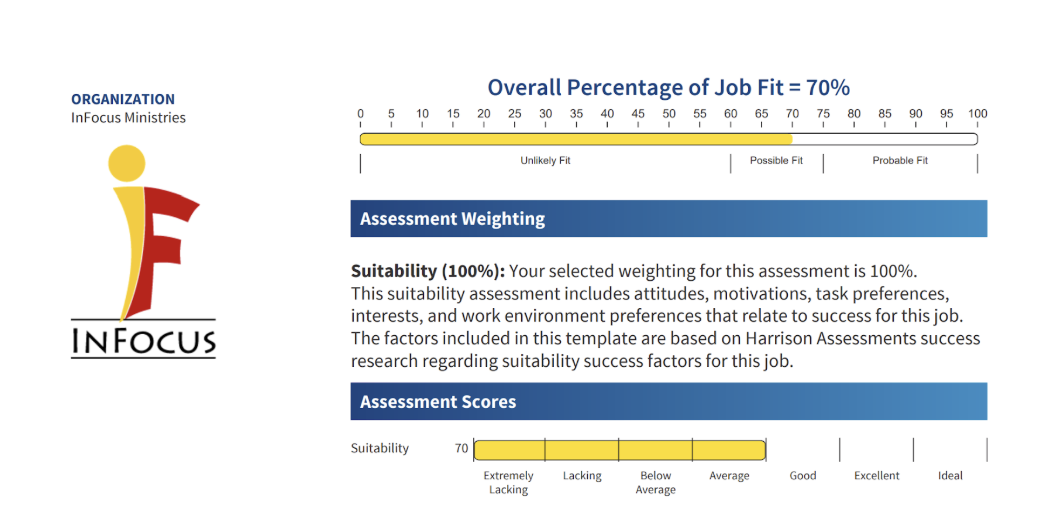Click the ORGANIZATION heading label
Screen dimensions: 1038x517
click(x=123, y=99)
